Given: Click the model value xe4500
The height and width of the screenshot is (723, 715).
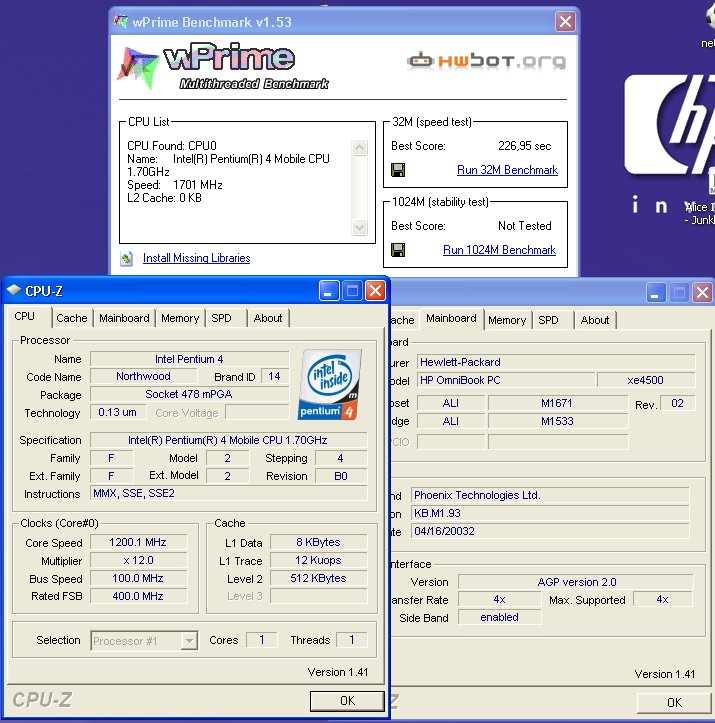Looking at the screenshot, I should point(646,380).
